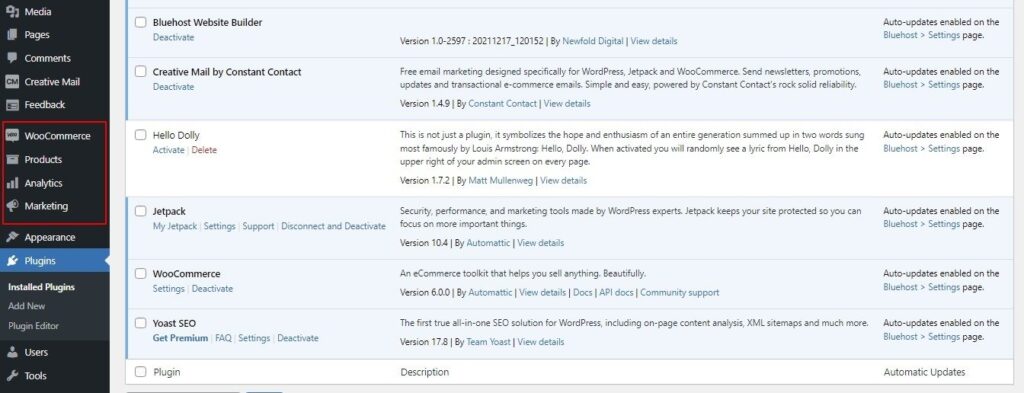Click the Products box icon
This screenshot has width=1024, height=393.
coord(12,159)
